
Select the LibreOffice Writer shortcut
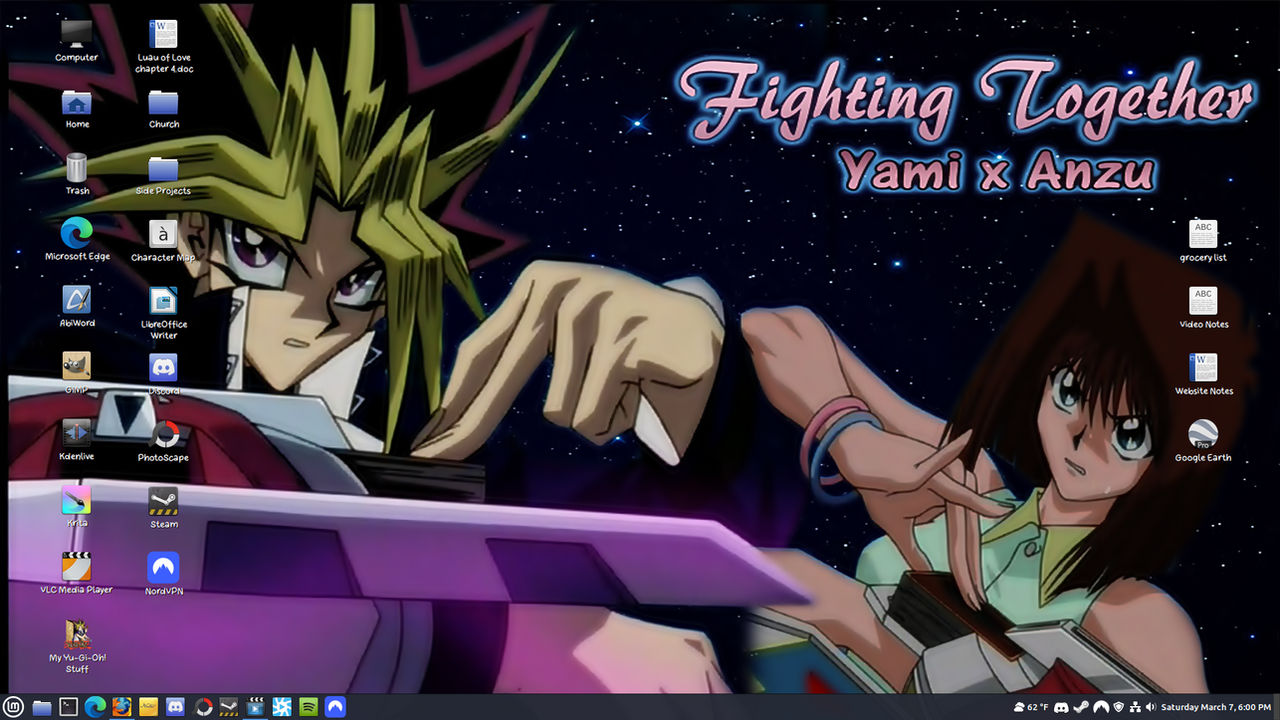(164, 313)
